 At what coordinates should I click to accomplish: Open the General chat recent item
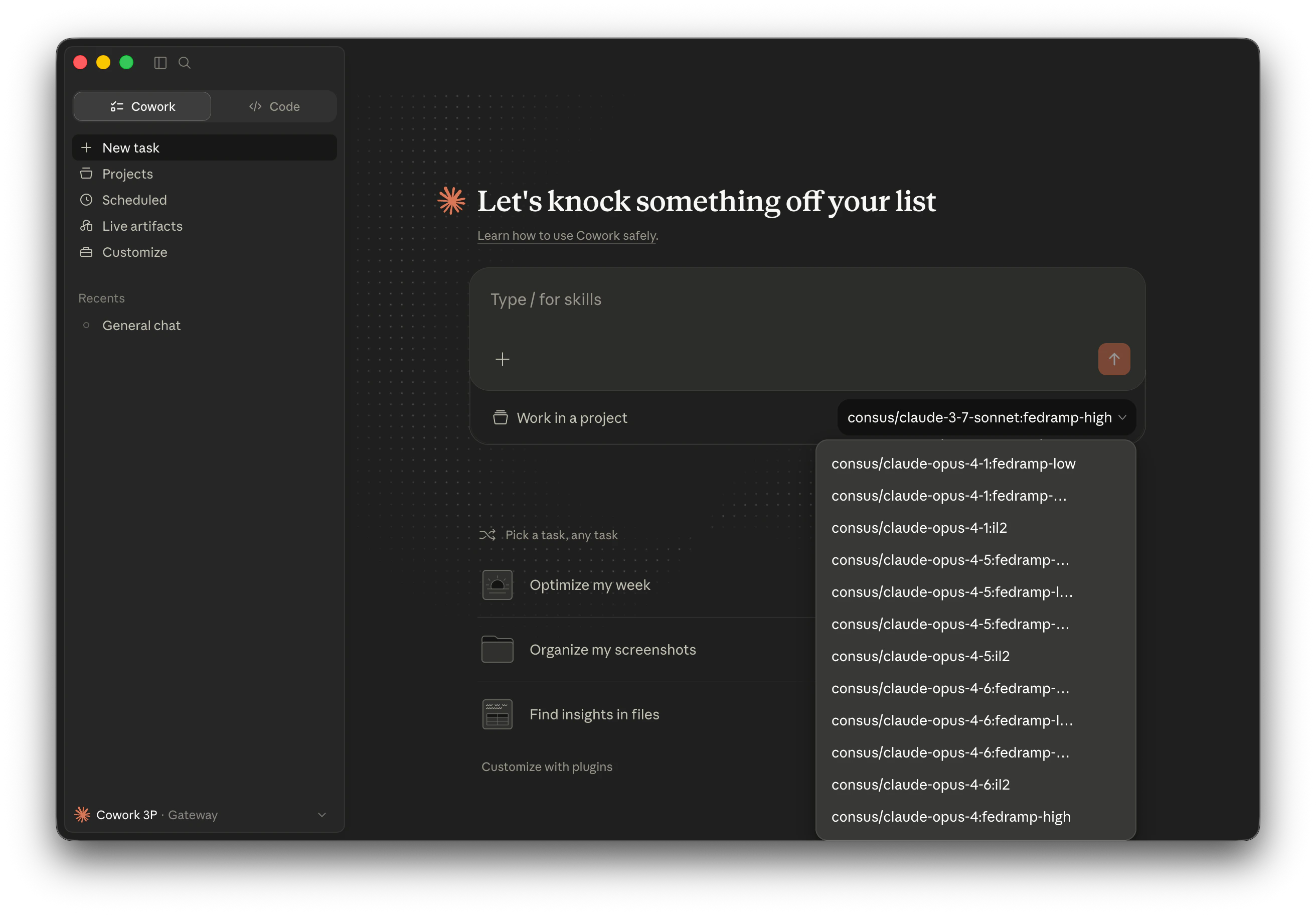tap(205, 326)
